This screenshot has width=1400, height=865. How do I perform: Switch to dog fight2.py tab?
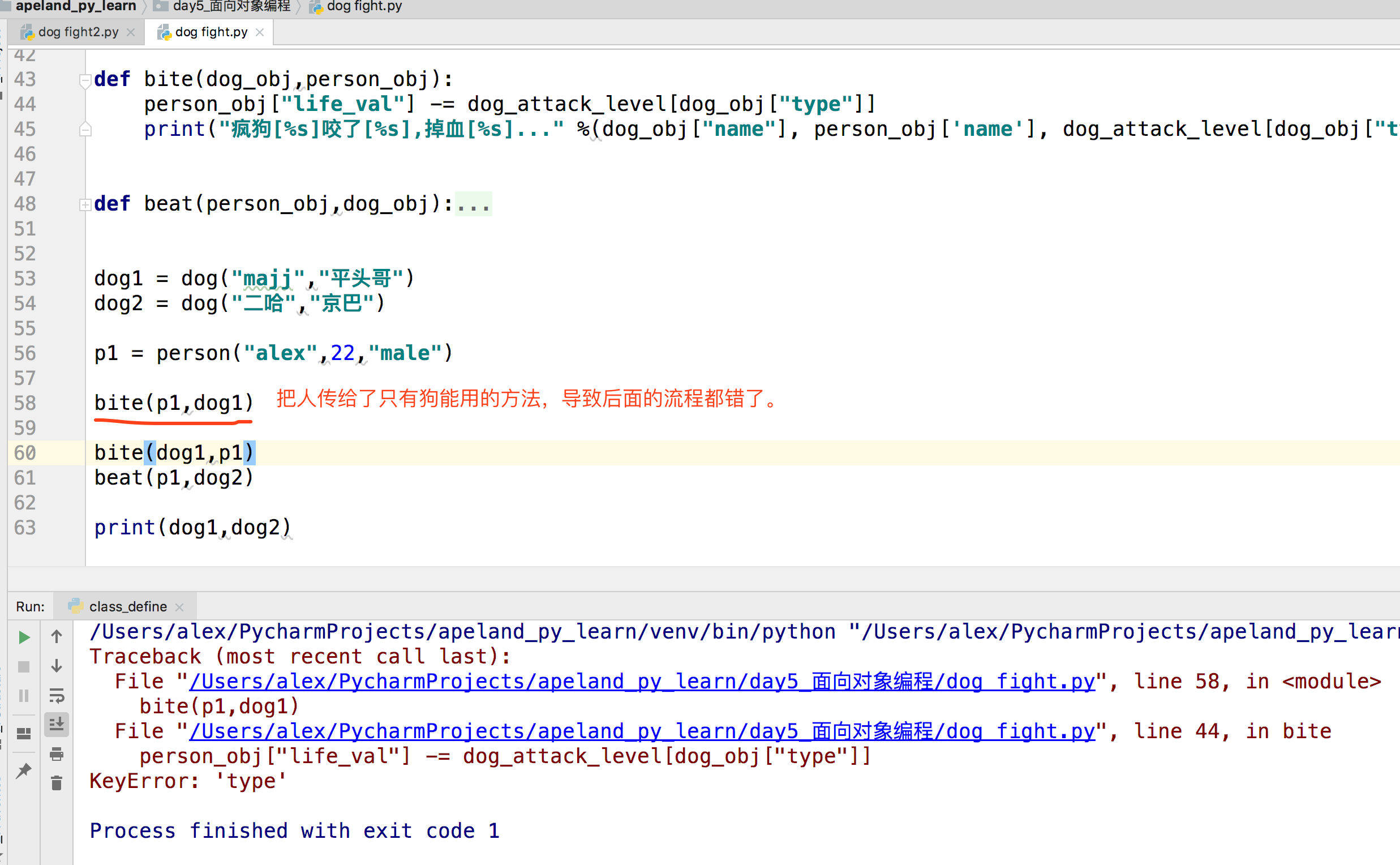tap(78, 32)
